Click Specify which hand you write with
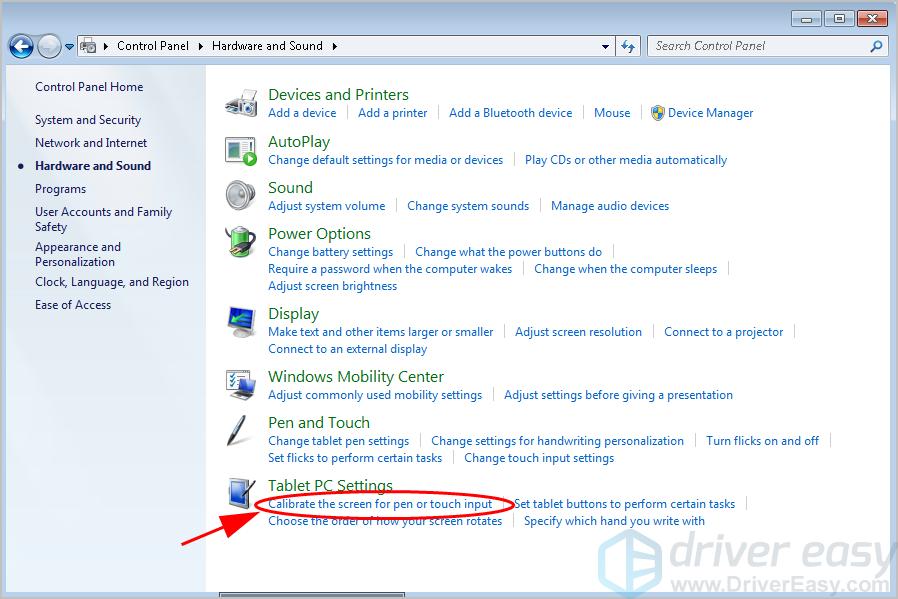Image resolution: width=898 pixels, height=599 pixels. pyautogui.click(x=614, y=521)
